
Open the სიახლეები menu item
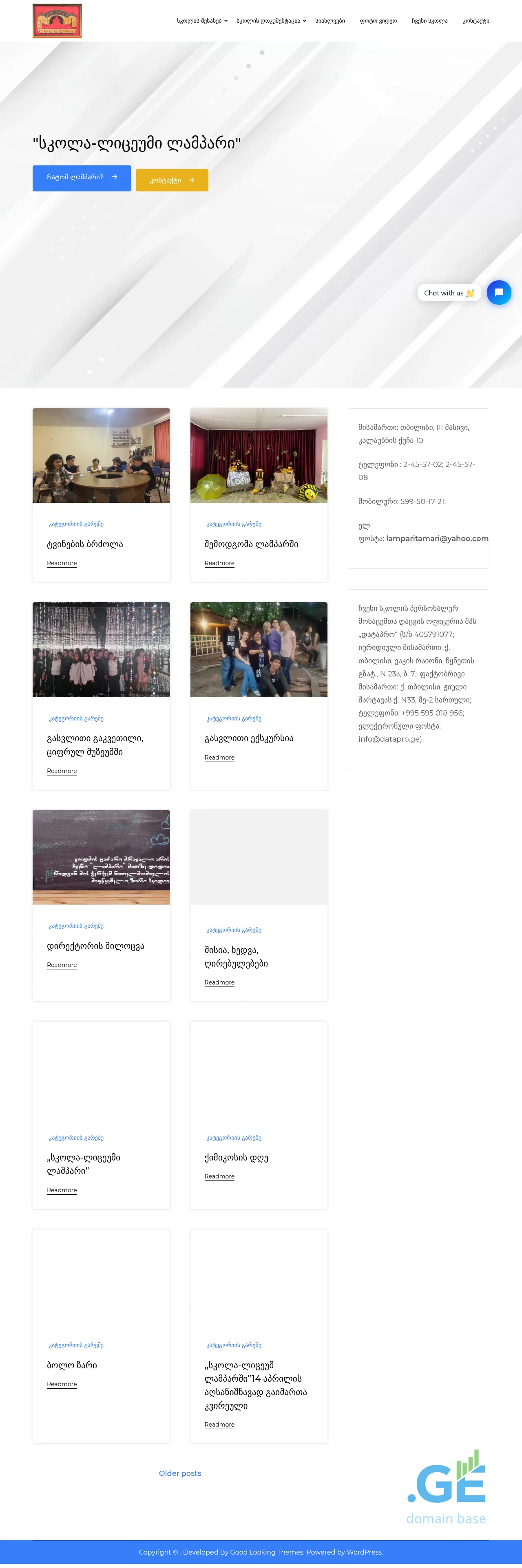point(330,21)
